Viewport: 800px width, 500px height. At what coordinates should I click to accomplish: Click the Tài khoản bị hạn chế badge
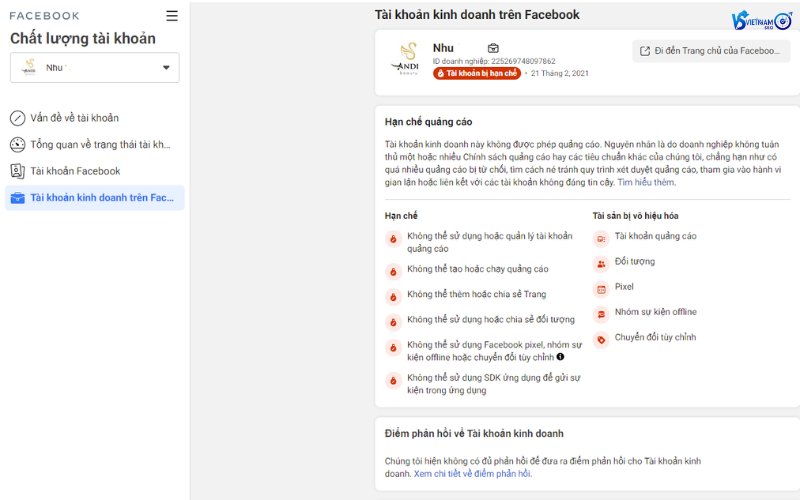pos(476,74)
